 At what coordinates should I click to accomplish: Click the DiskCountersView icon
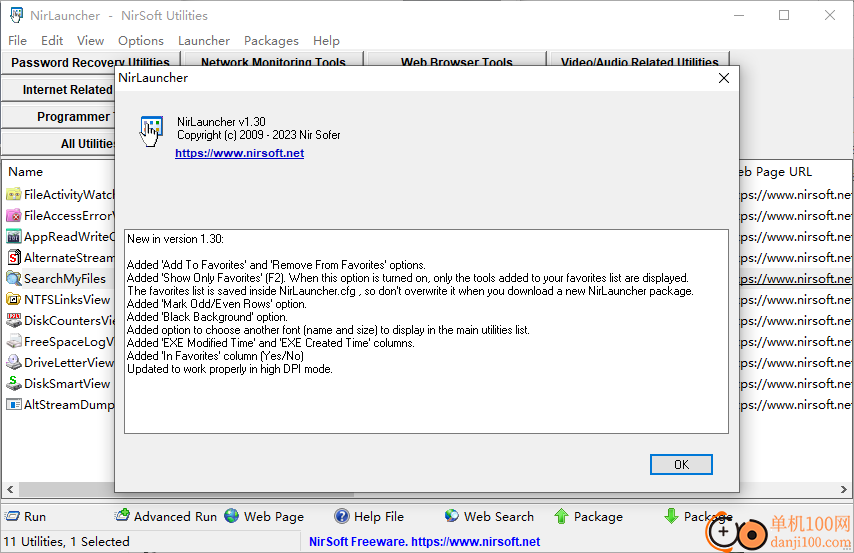coord(14,320)
